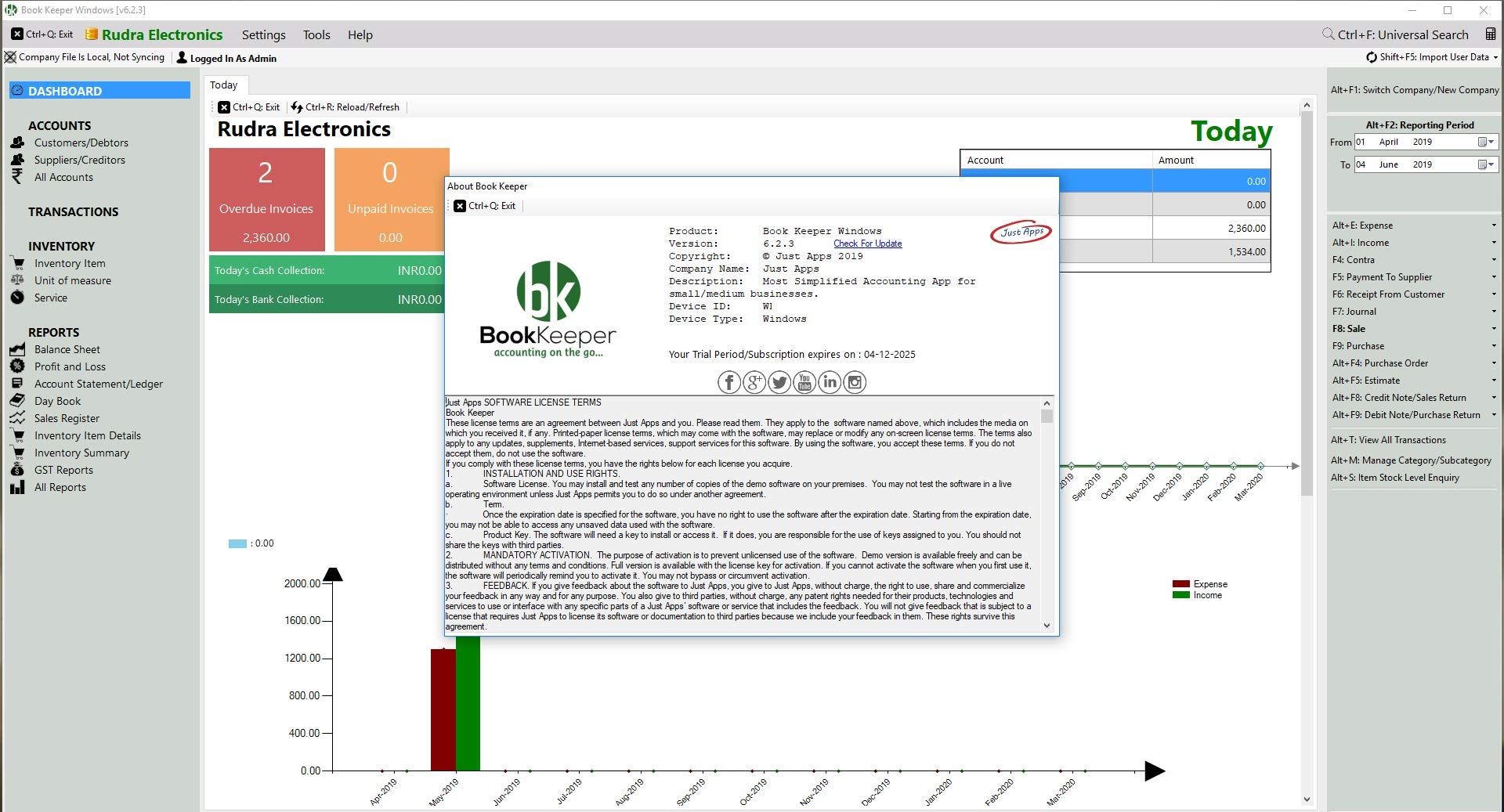Click the calculator icon in top bar

coord(1490,34)
